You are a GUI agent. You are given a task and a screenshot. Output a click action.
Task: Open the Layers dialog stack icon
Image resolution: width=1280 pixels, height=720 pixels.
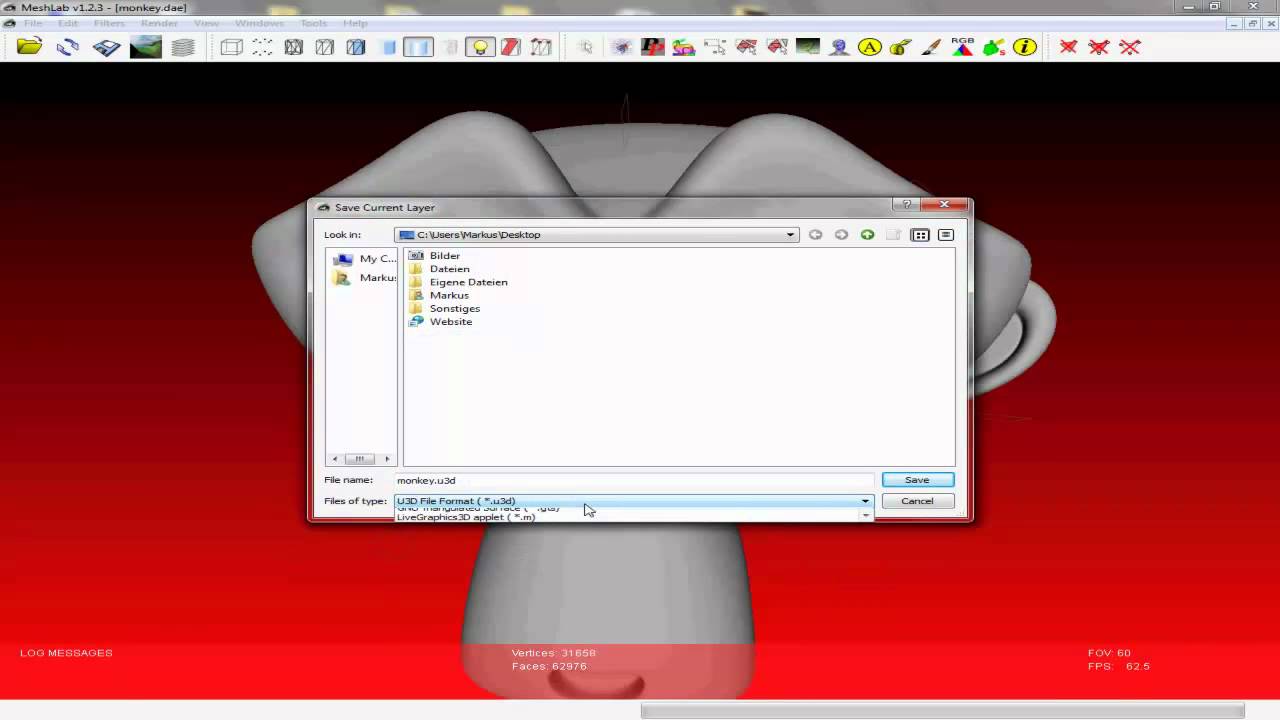coord(183,47)
